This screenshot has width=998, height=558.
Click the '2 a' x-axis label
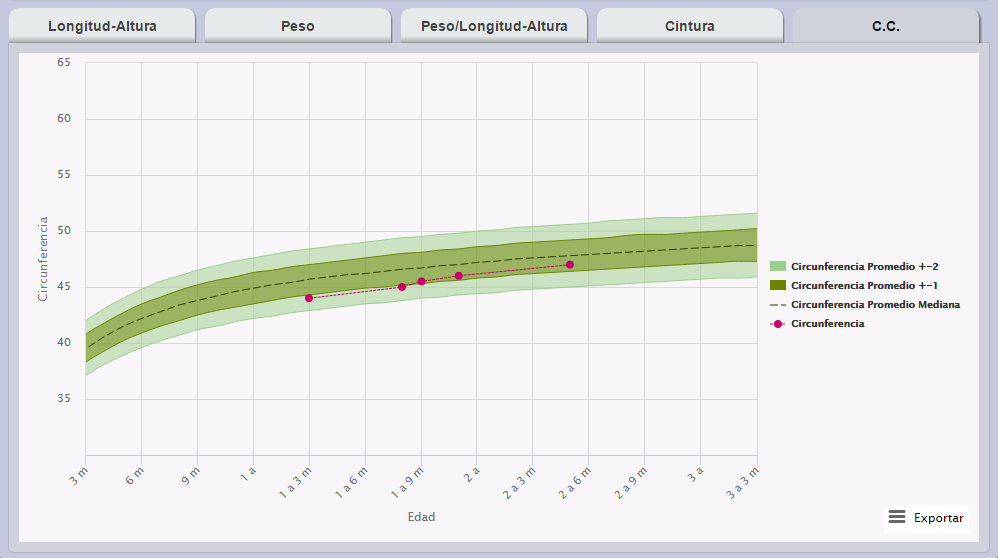(x=472, y=475)
